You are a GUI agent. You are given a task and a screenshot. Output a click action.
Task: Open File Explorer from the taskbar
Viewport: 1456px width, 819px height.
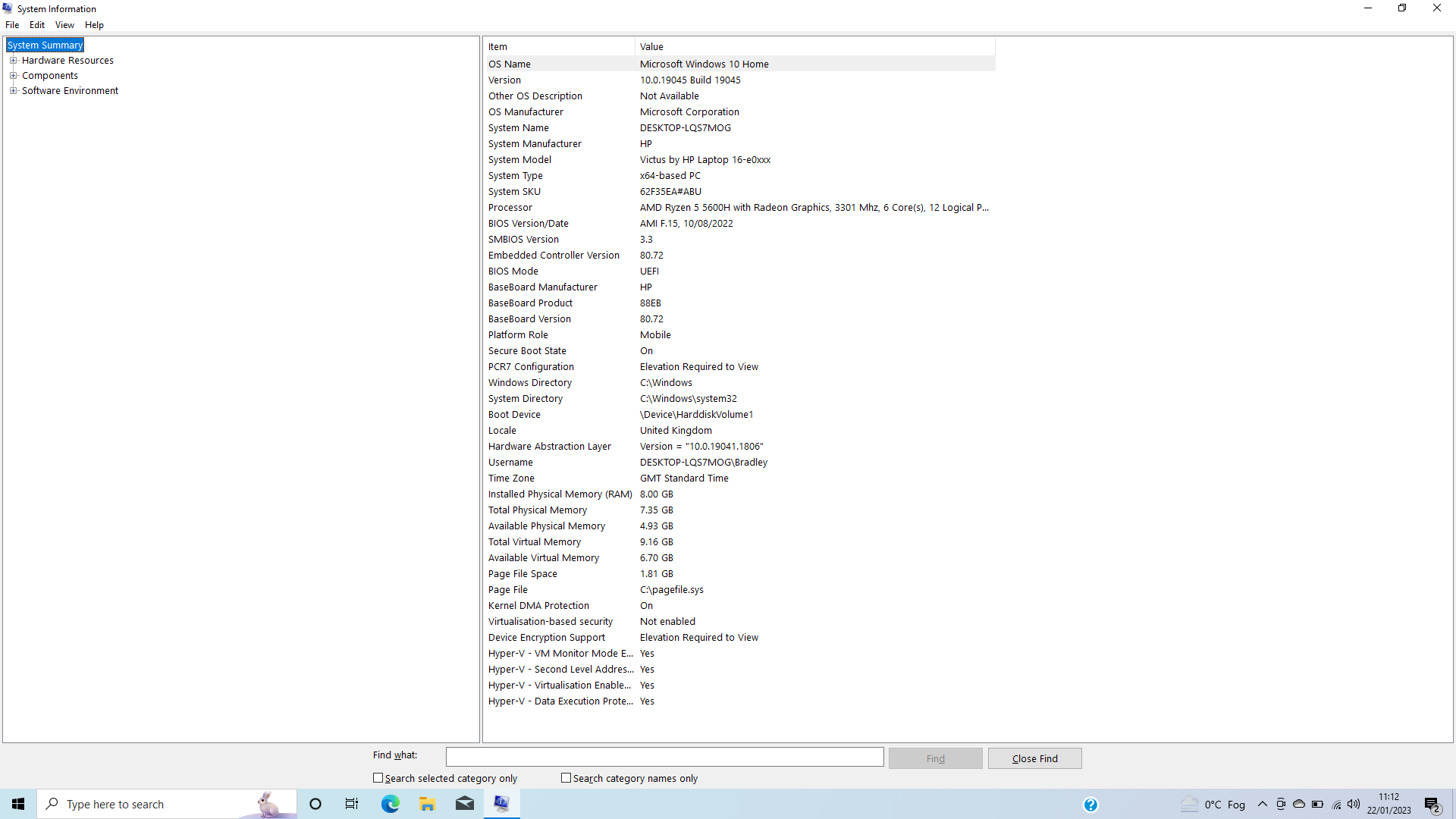[427, 804]
